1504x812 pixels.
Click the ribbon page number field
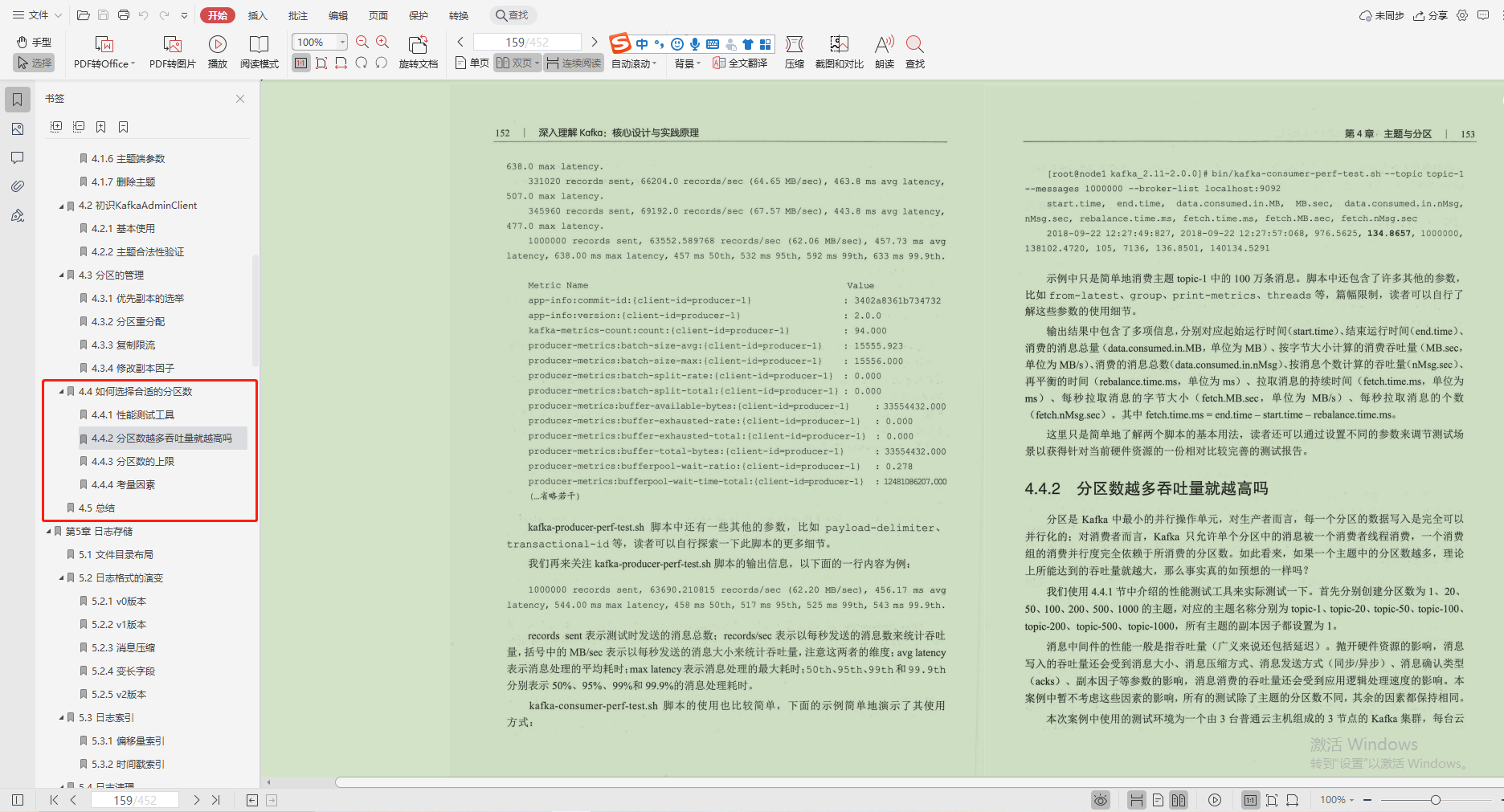tap(527, 42)
